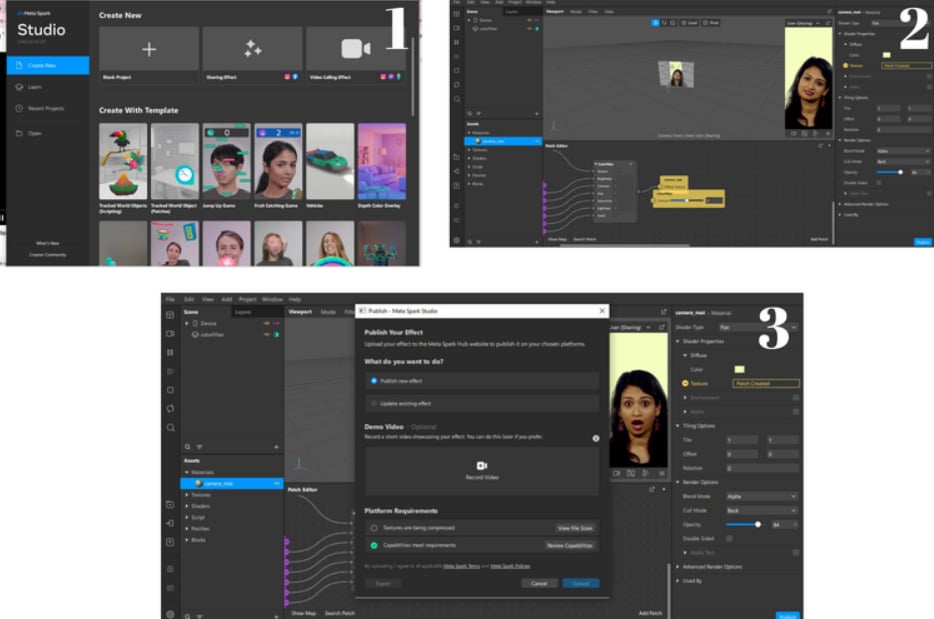Toggle Double Sided checkbox in editor without dialog
This screenshot has height=619, width=934.
click(879, 183)
